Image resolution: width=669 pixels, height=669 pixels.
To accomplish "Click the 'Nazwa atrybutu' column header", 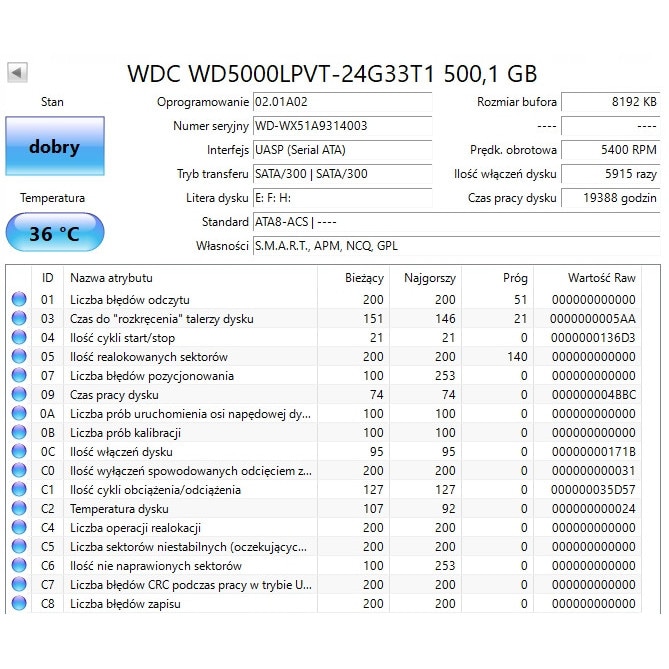I will pyautogui.click(x=111, y=278).
